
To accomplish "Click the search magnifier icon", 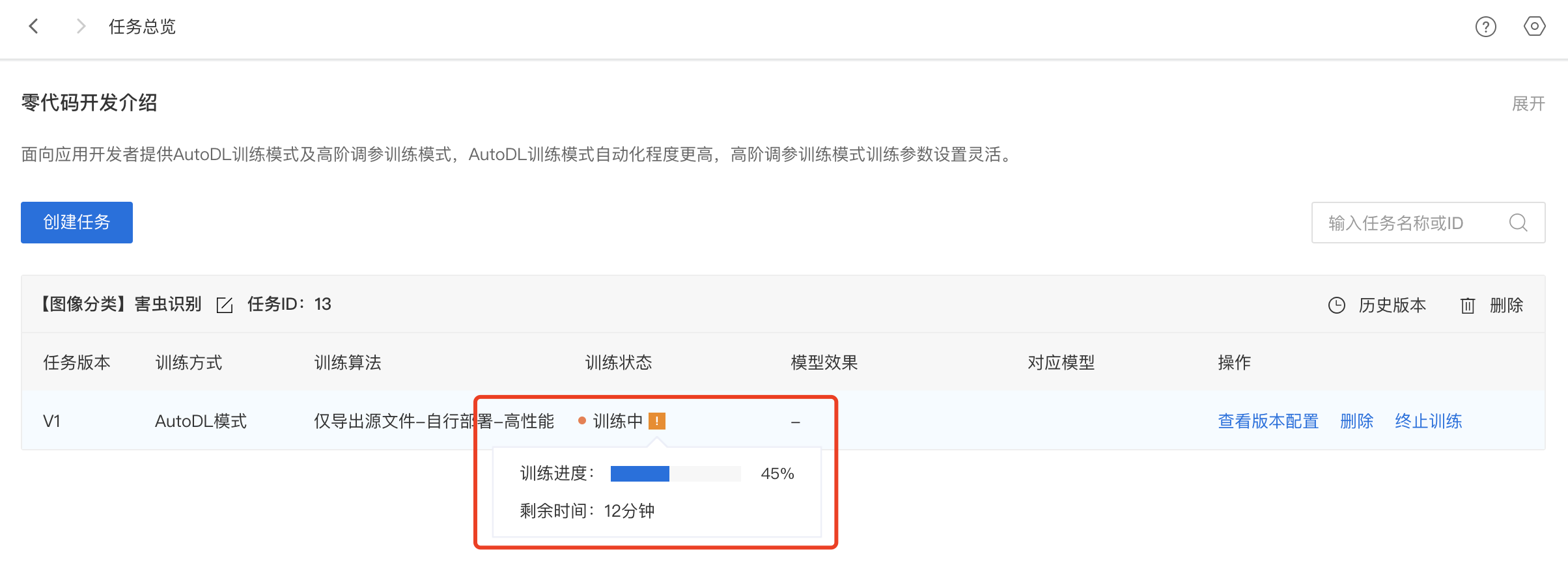I will 1518,223.
